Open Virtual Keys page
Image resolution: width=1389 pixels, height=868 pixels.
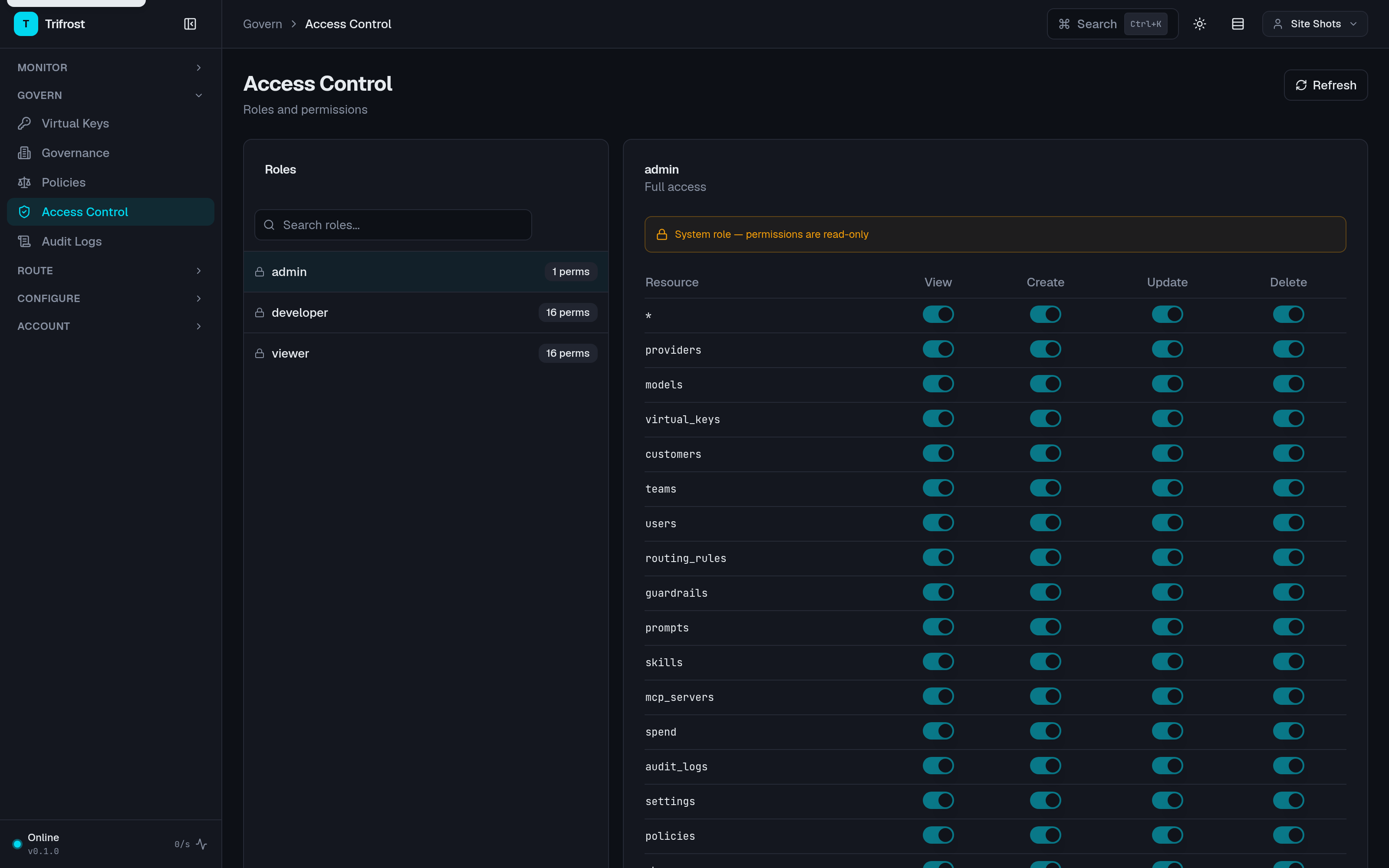pos(110,123)
